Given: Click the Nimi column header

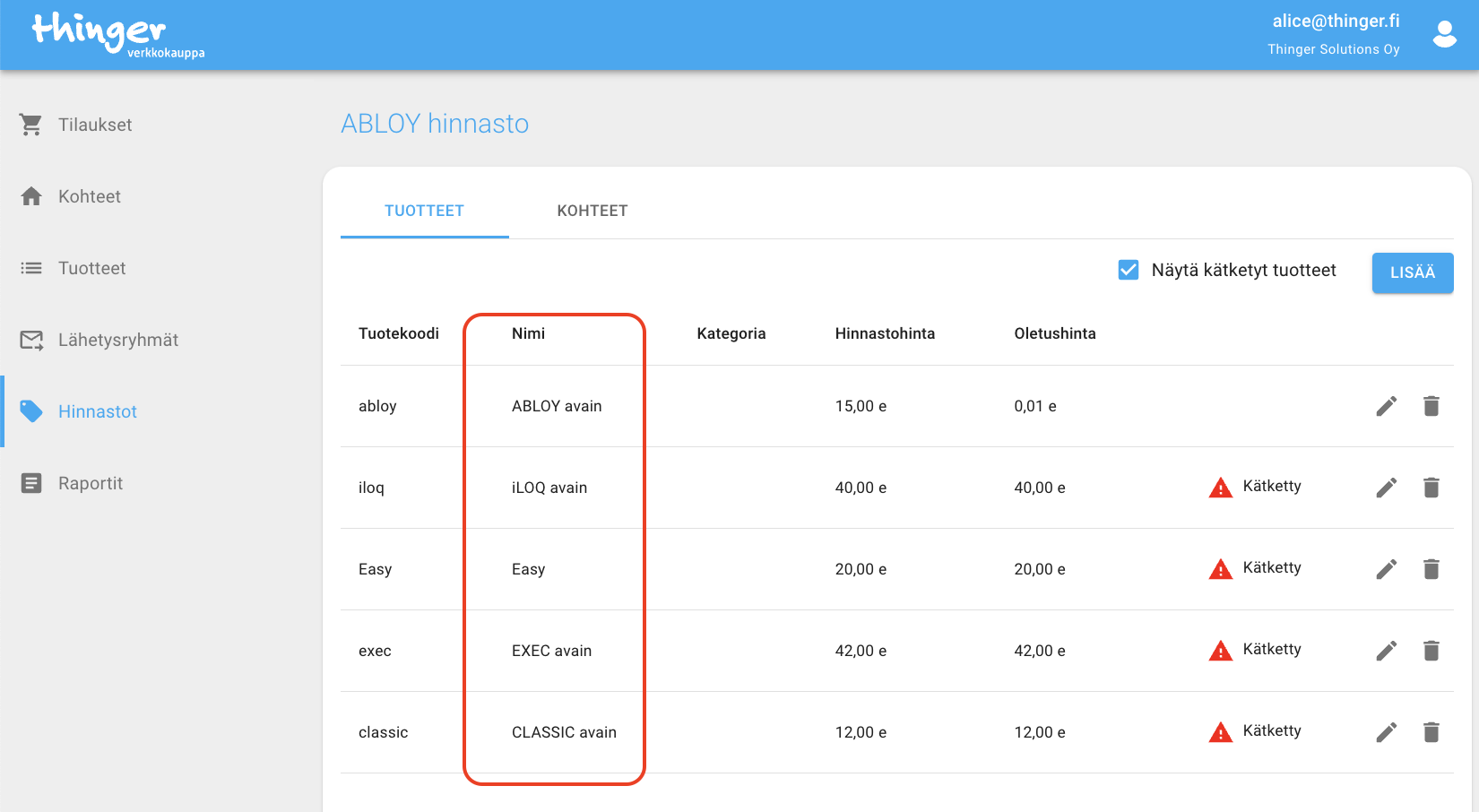Looking at the screenshot, I should click(x=528, y=333).
